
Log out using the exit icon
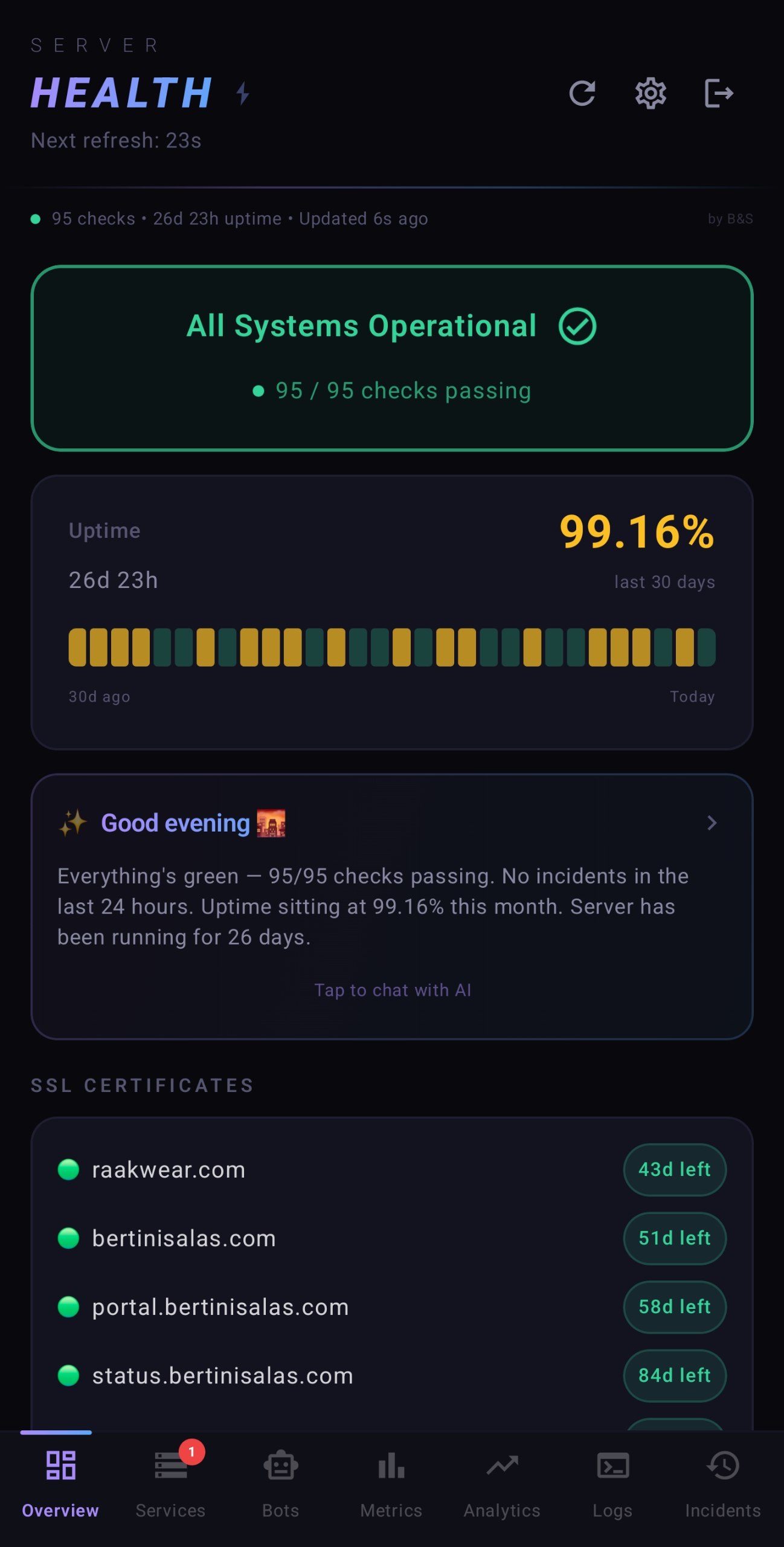coord(719,94)
